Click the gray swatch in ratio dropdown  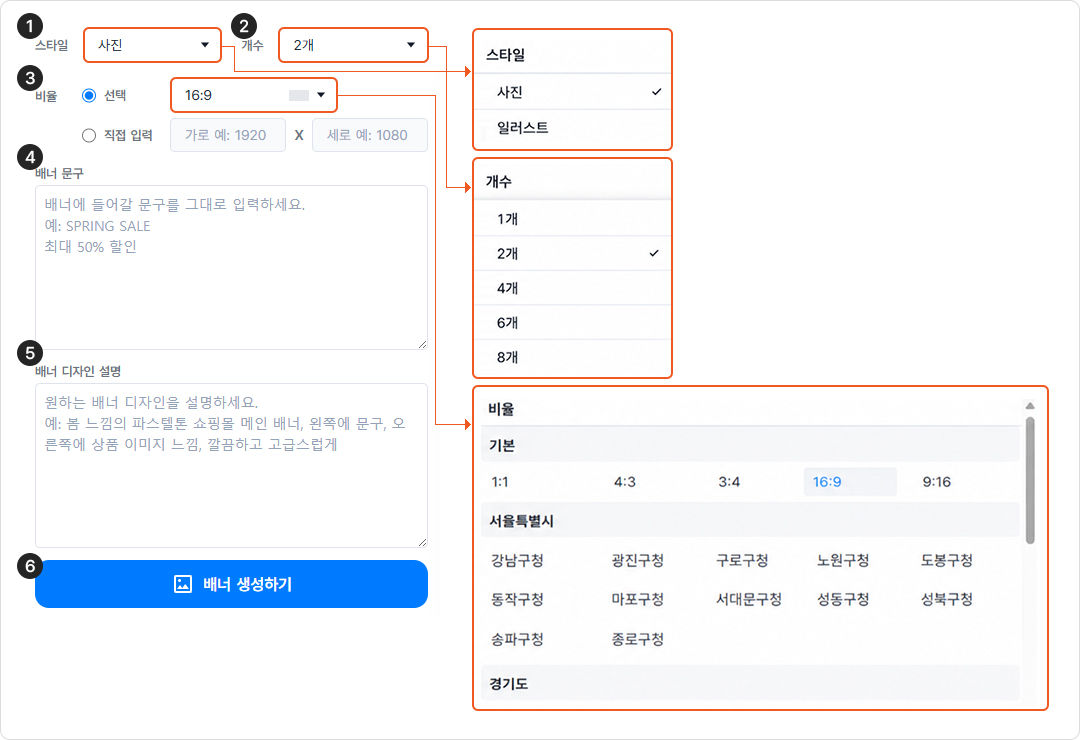[298, 95]
